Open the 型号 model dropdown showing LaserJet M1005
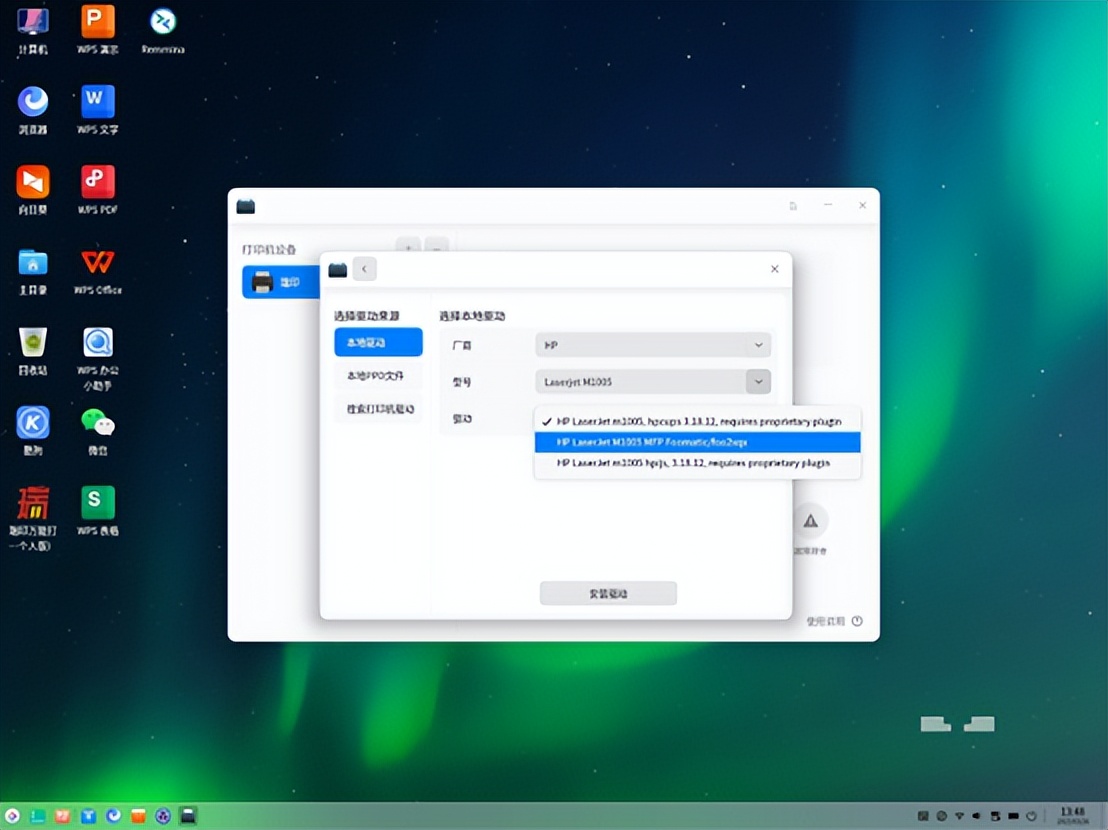This screenshot has height=830, width=1108. click(653, 381)
